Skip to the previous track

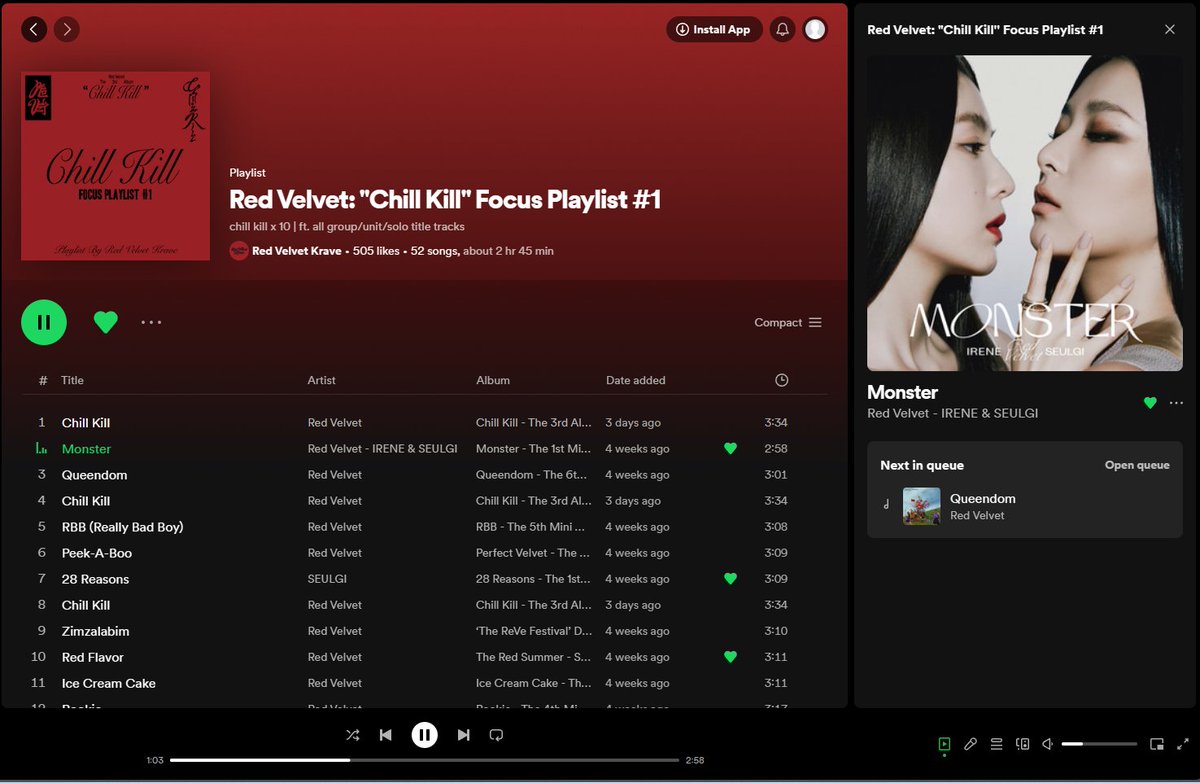386,735
